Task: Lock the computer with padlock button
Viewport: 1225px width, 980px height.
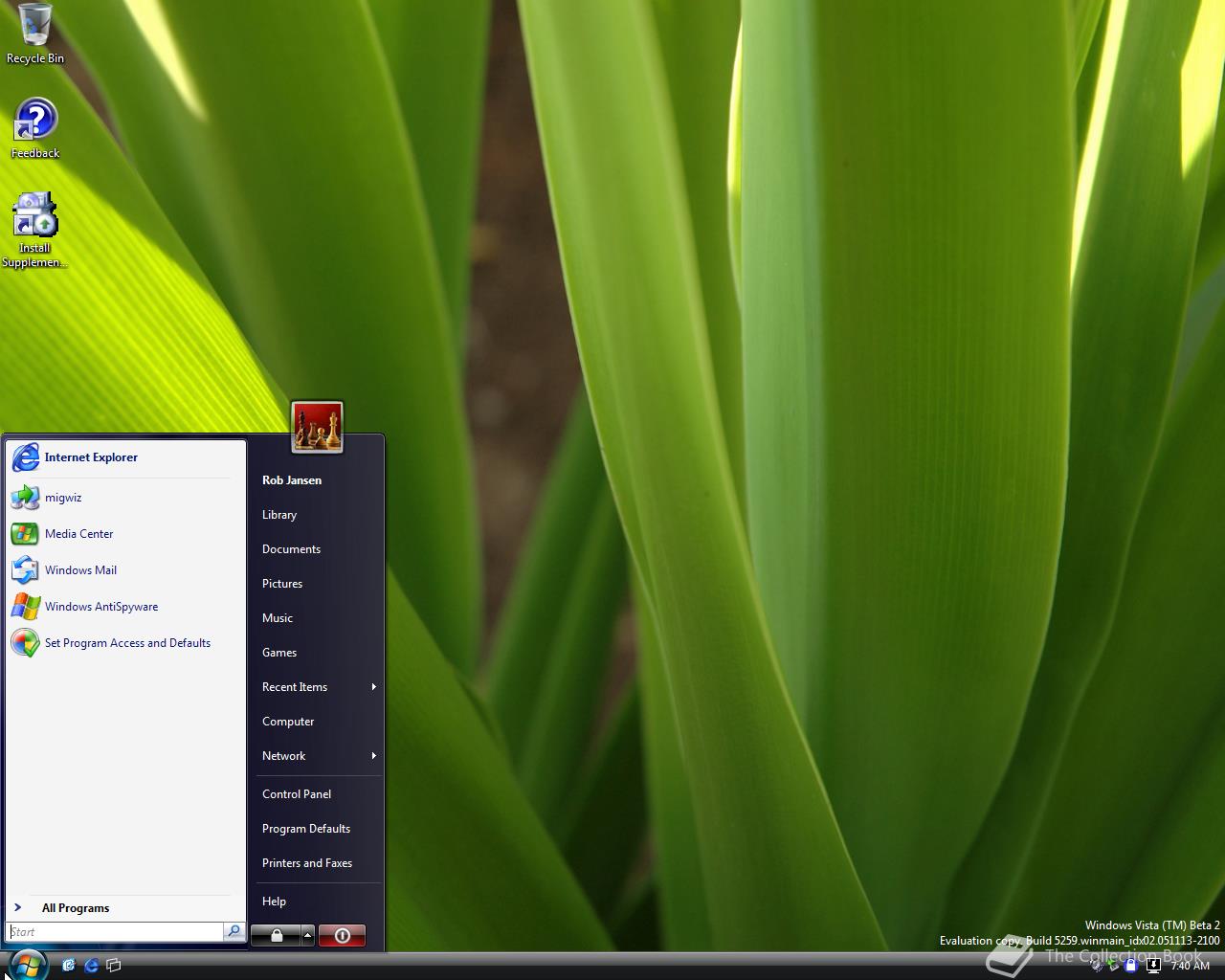Action: tap(276, 936)
